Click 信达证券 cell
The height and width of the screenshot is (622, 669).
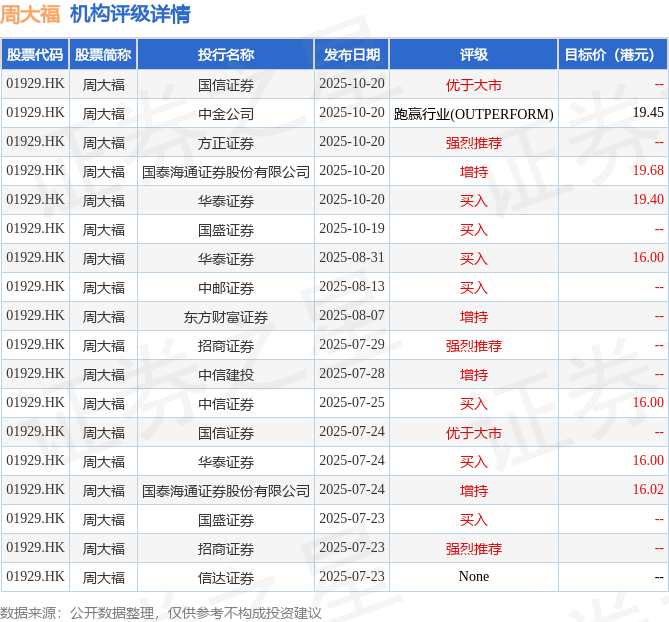226,578
